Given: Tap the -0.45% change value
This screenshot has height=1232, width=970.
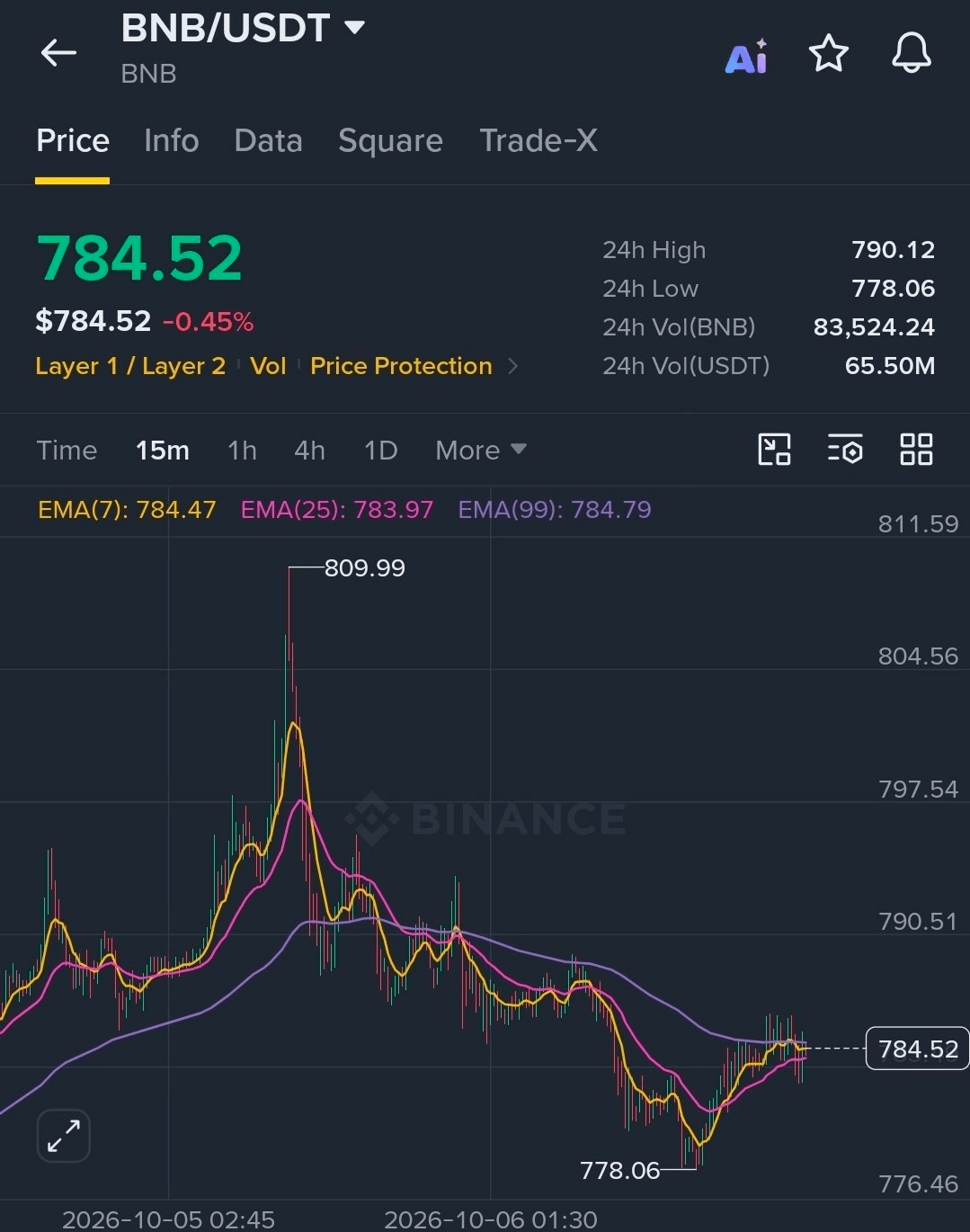Looking at the screenshot, I should click(208, 322).
